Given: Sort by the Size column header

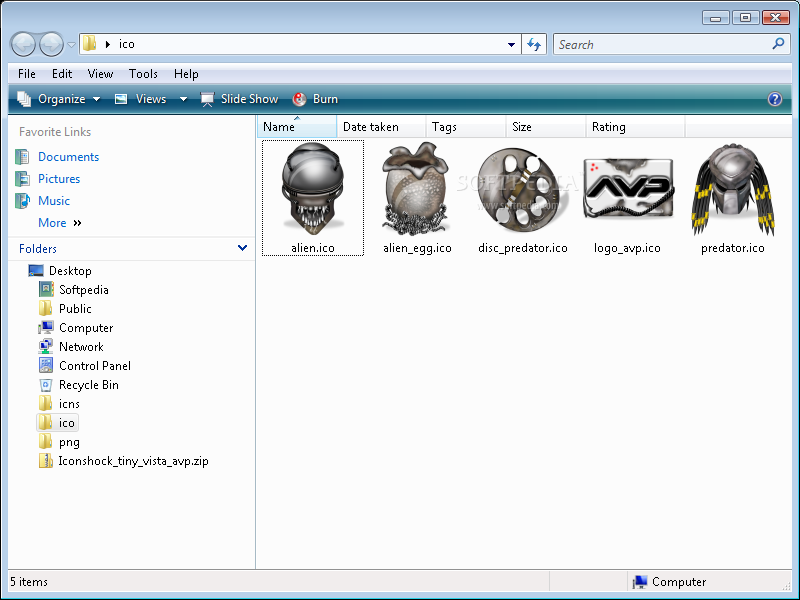Looking at the screenshot, I should click(545, 127).
